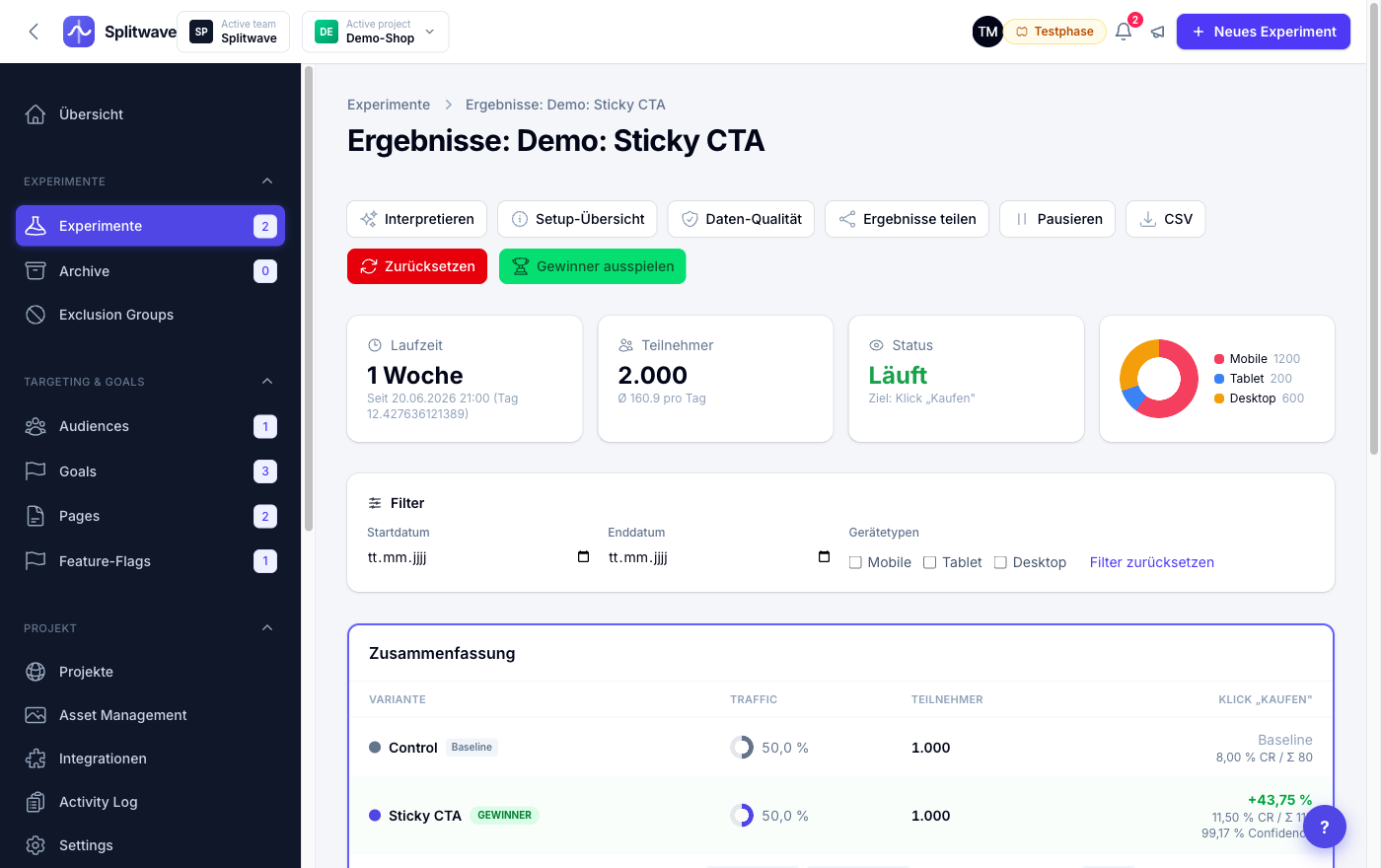Go to Übersicht in sidebar
Screen dimensions: 1381x868
(x=150, y=114)
